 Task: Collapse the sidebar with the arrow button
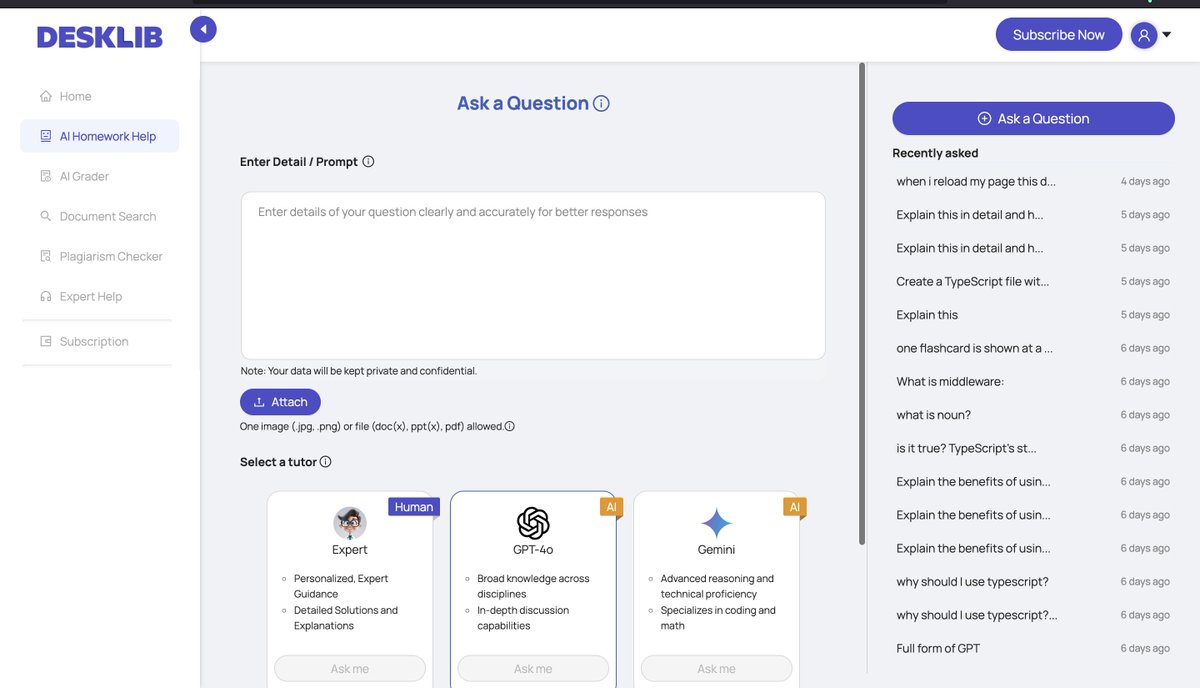(x=203, y=30)
